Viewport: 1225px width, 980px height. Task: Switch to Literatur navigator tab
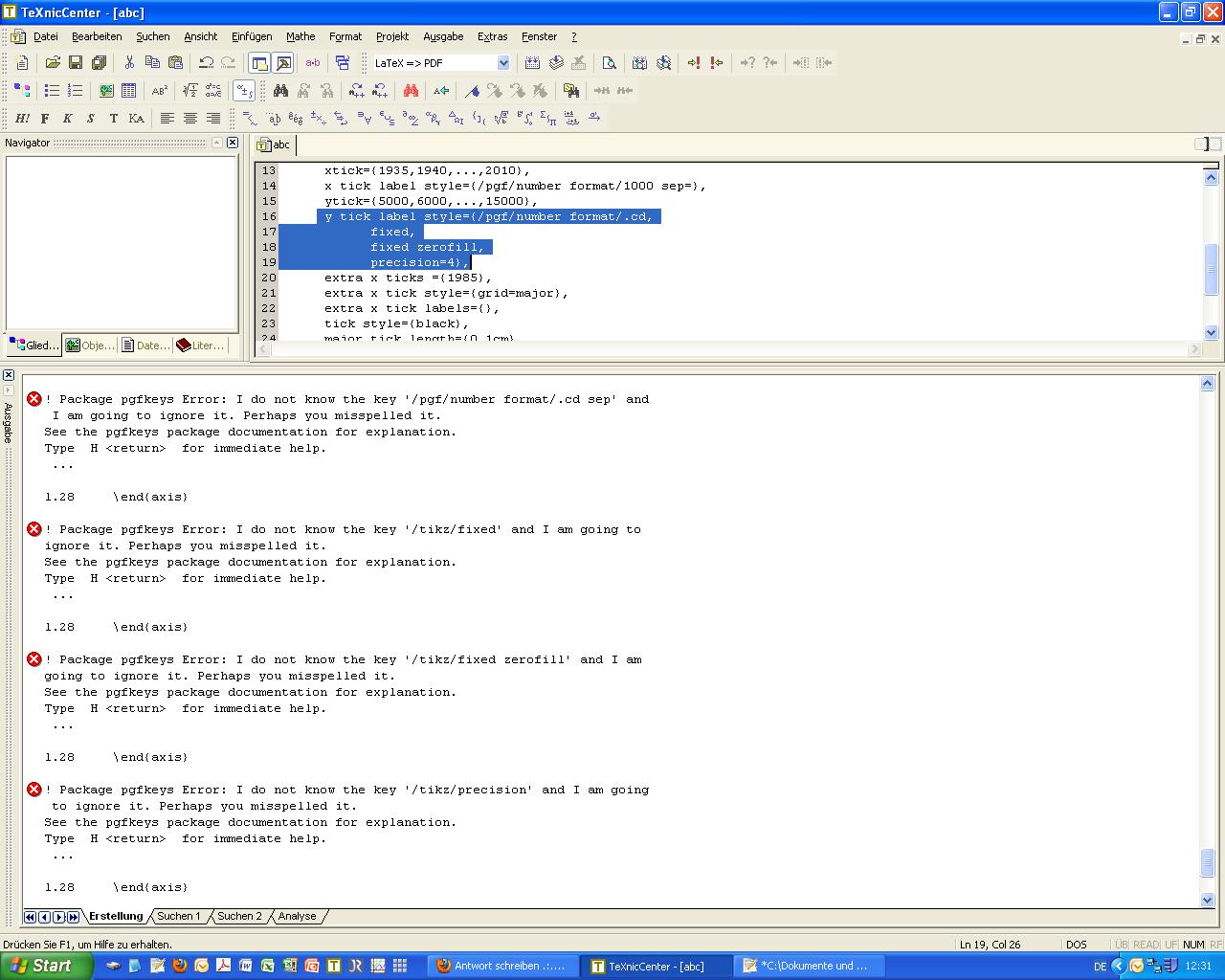[200, 345]
